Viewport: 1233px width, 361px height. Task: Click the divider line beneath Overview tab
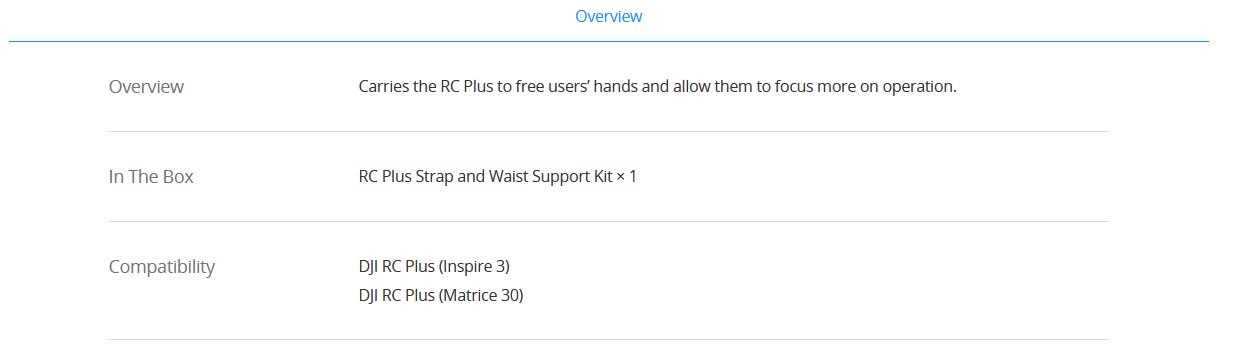pyautogui.click(x=608, y=41)
